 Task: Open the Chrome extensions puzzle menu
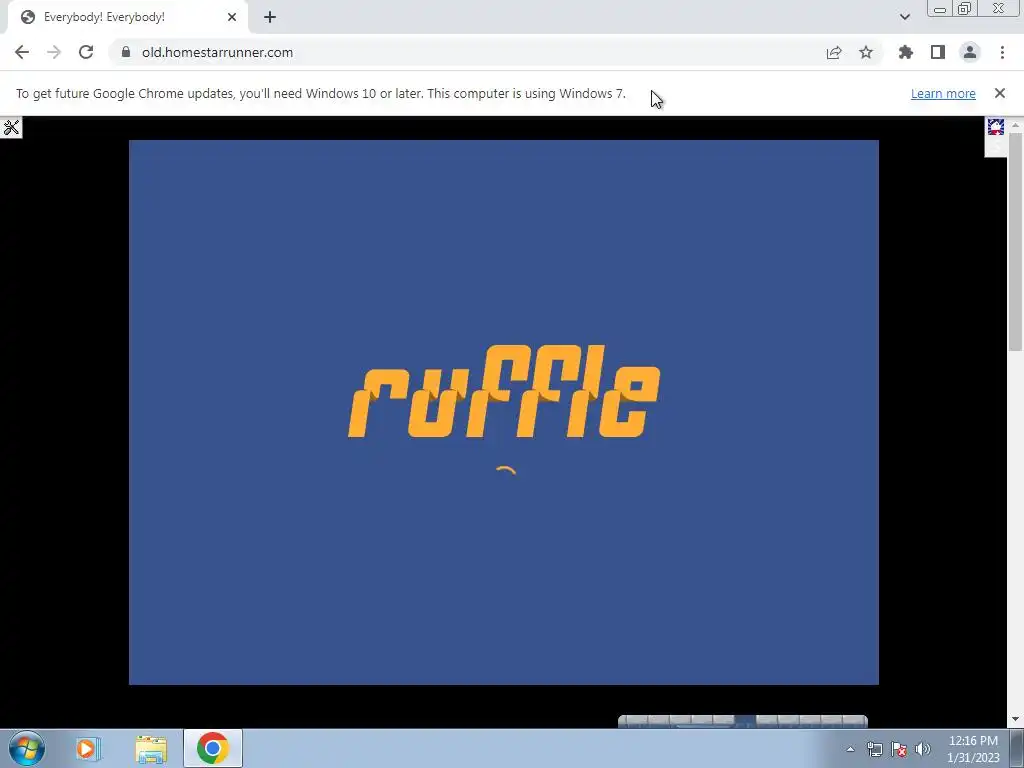906,52
